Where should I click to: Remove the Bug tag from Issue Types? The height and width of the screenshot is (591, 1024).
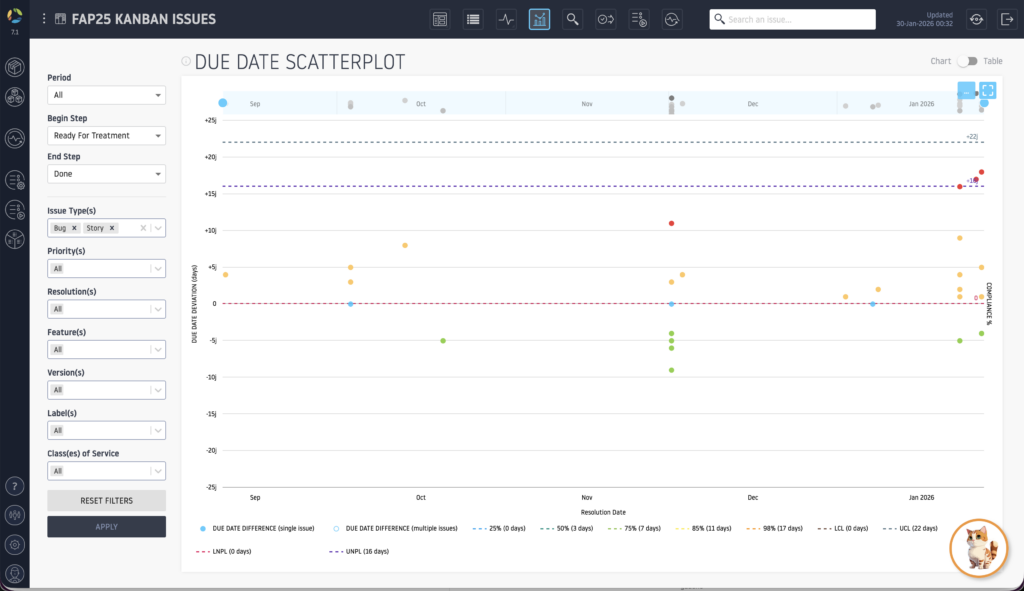[x=74, y=228]
